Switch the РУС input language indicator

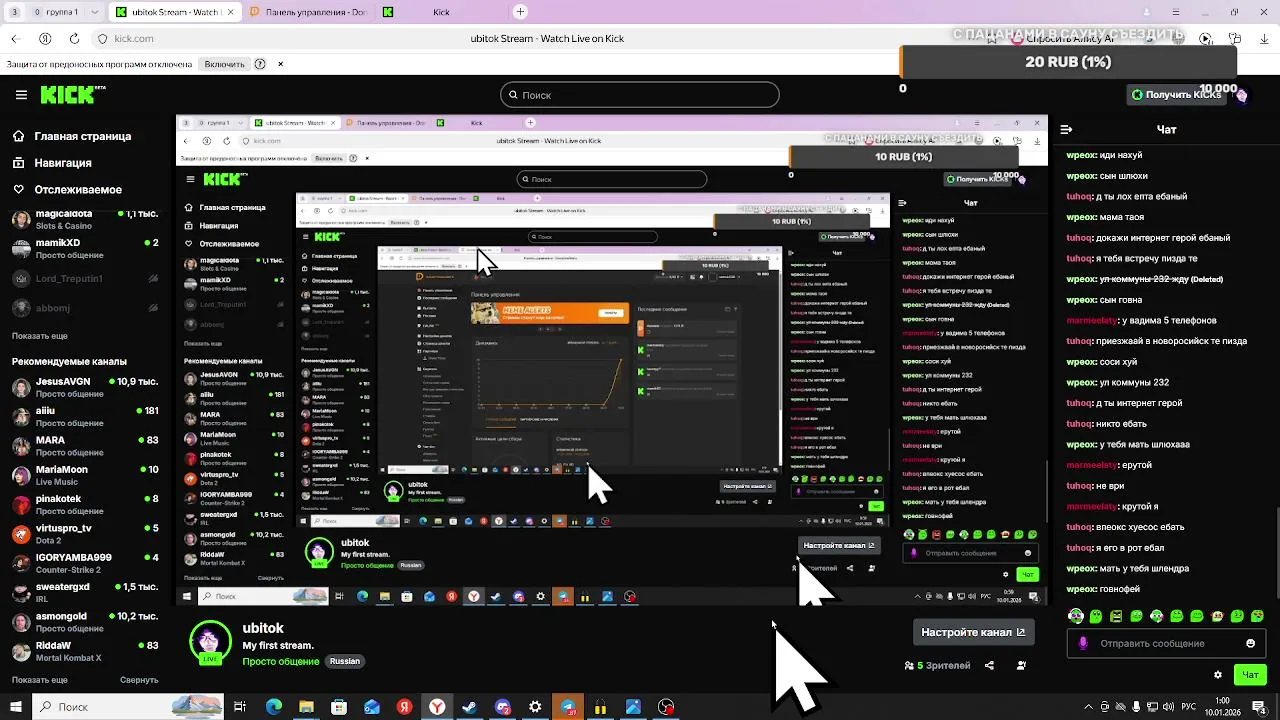coord(1189,707)
